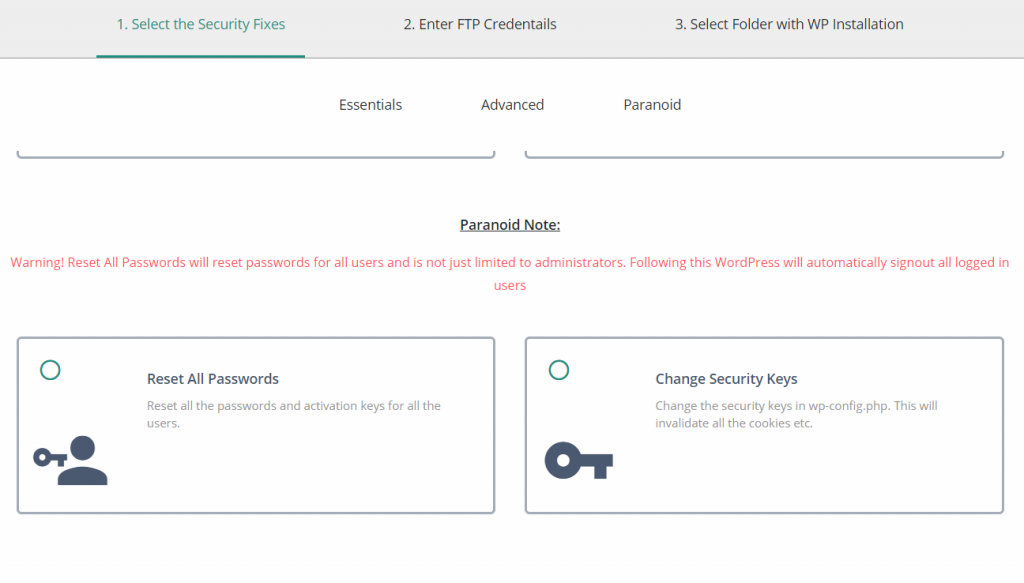Click the Reset All Passwords title
1024x583 pixels.
[213, 379]
